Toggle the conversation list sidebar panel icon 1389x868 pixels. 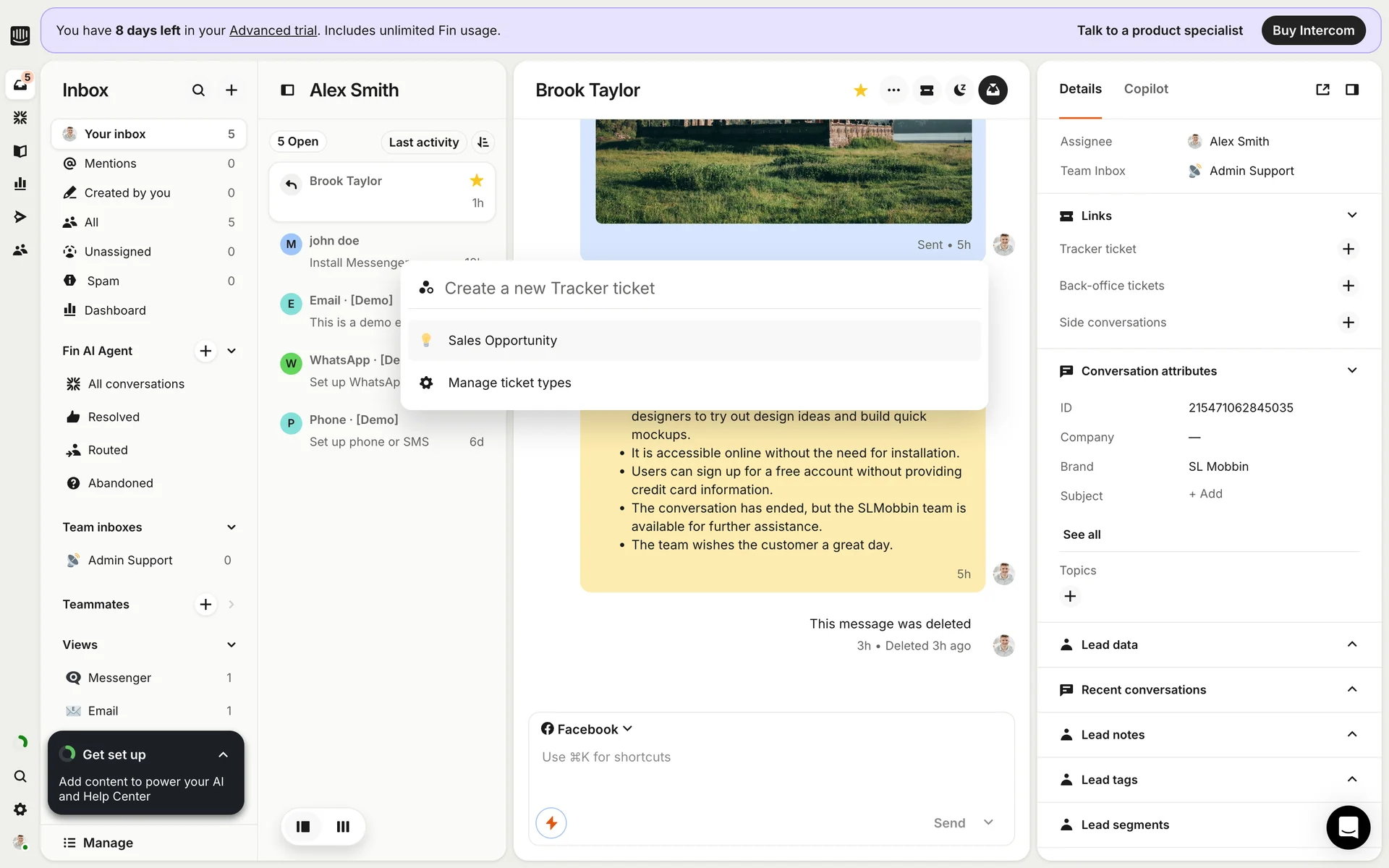pos(287,90)
